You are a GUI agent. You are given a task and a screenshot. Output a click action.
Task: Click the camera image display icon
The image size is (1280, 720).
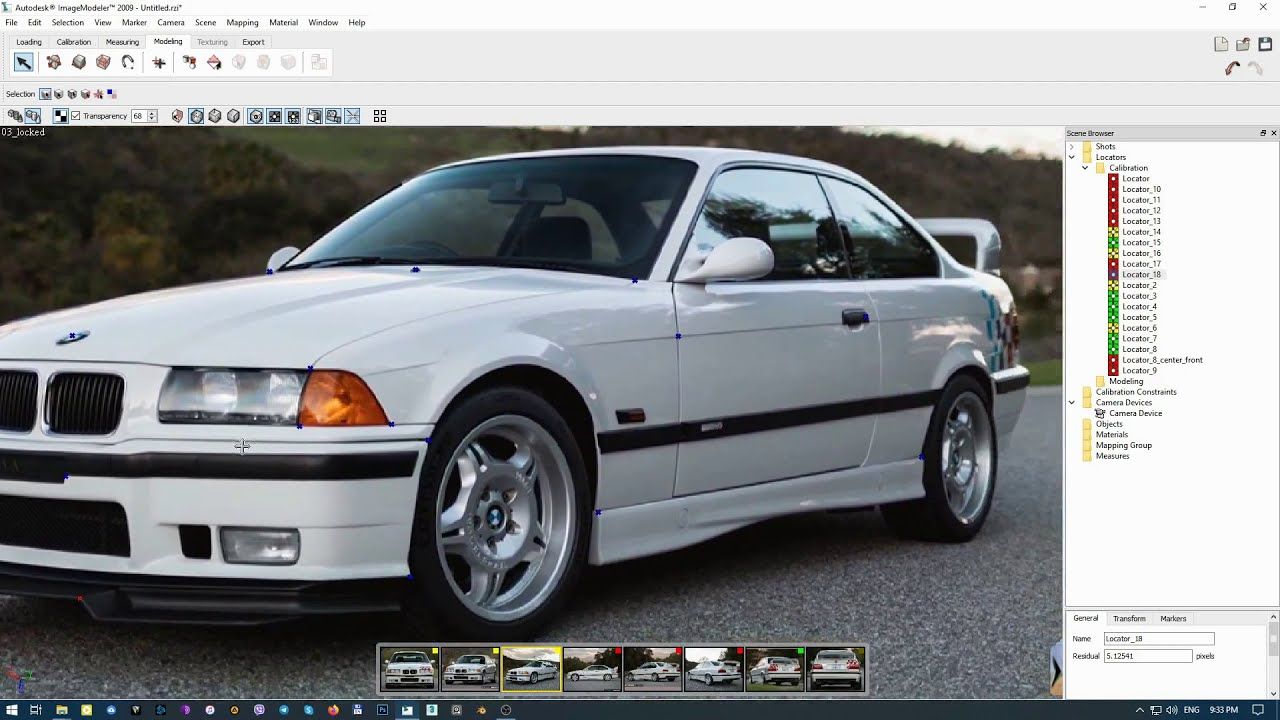click(335, 115)
